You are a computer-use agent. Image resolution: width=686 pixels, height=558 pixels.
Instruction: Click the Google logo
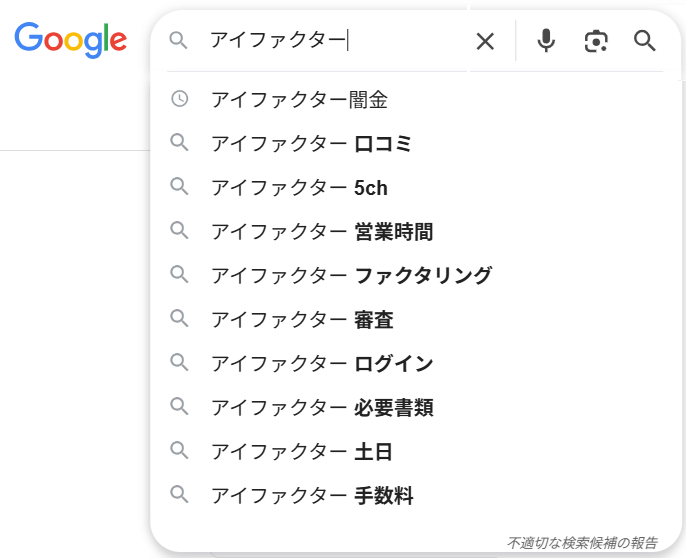[70, 39]
